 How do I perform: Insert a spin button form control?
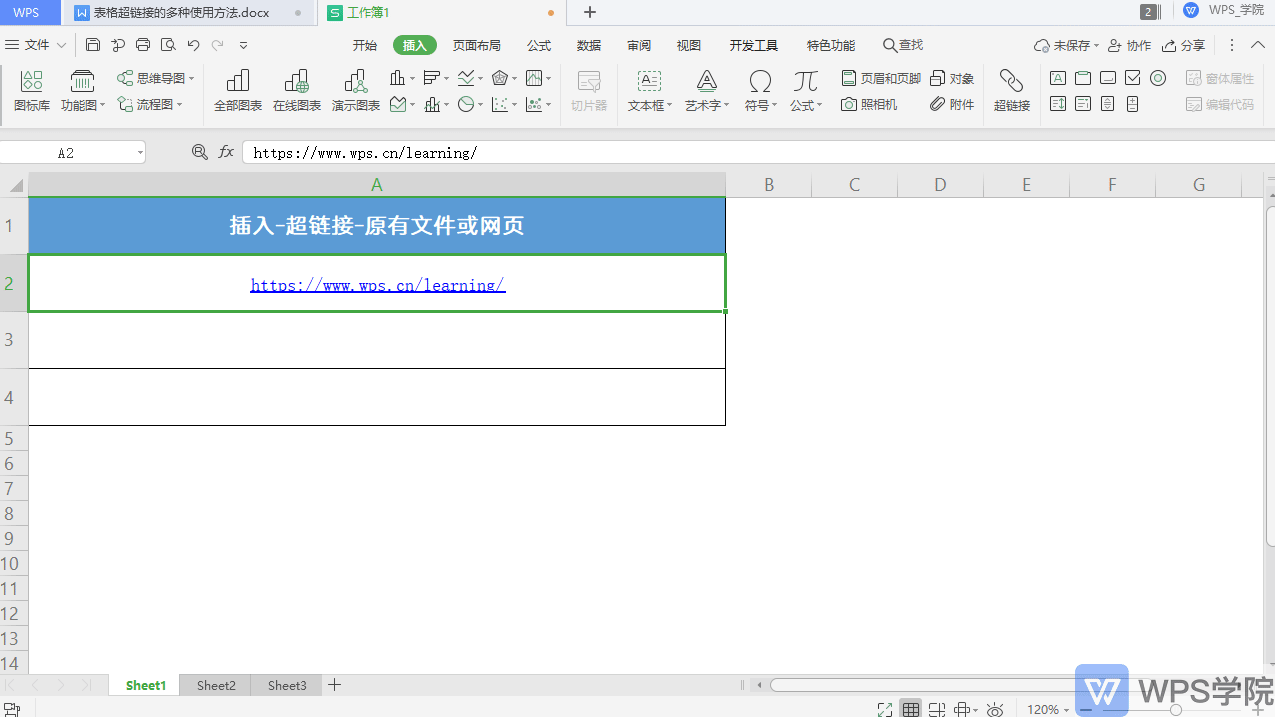tap(1133, 104)
